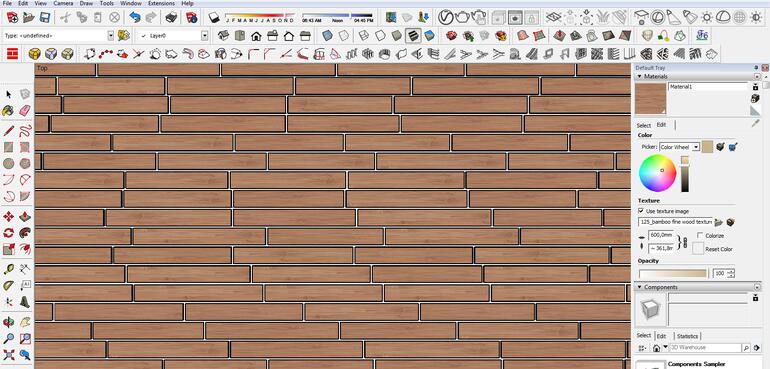The height and width of the screenshot is (369, 770).
Task: Click the Redo arrow icon
Action: [x=151, y=18]
